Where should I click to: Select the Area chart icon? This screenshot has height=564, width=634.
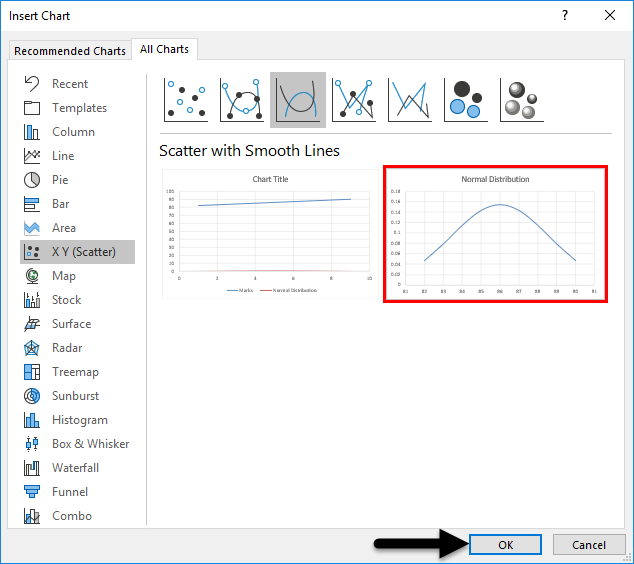coord(32,228)
